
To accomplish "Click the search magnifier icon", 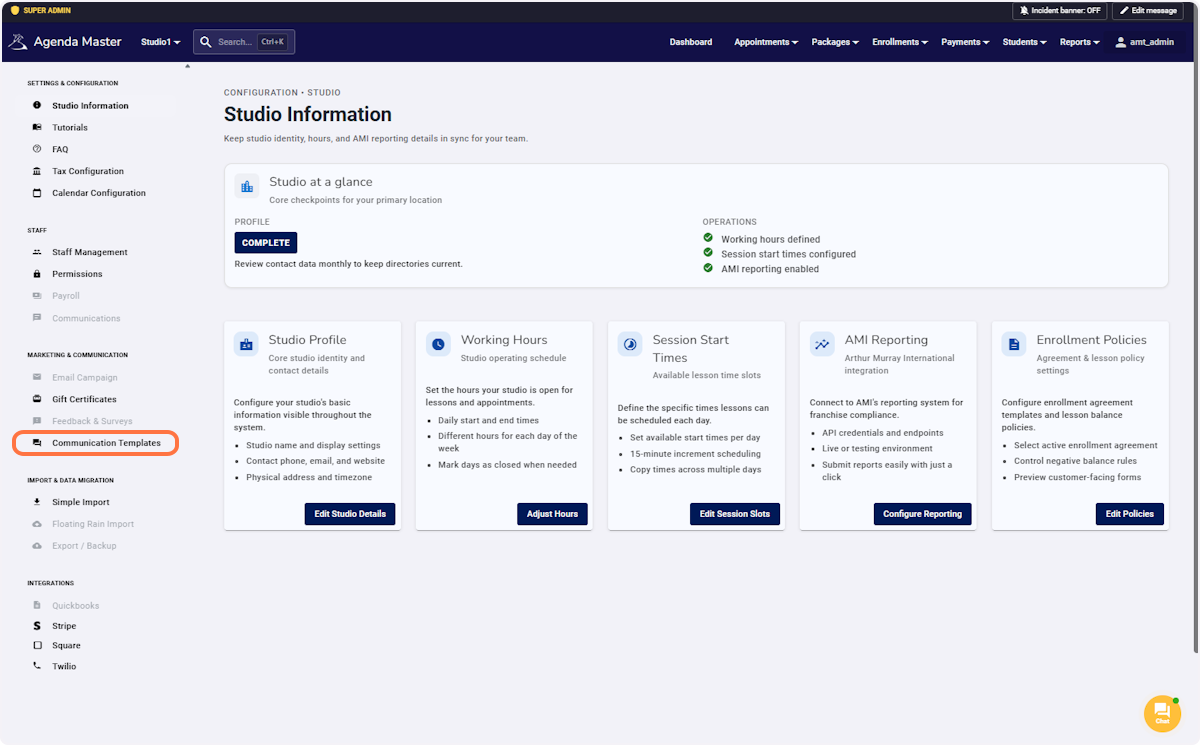I will click(205, 42).
